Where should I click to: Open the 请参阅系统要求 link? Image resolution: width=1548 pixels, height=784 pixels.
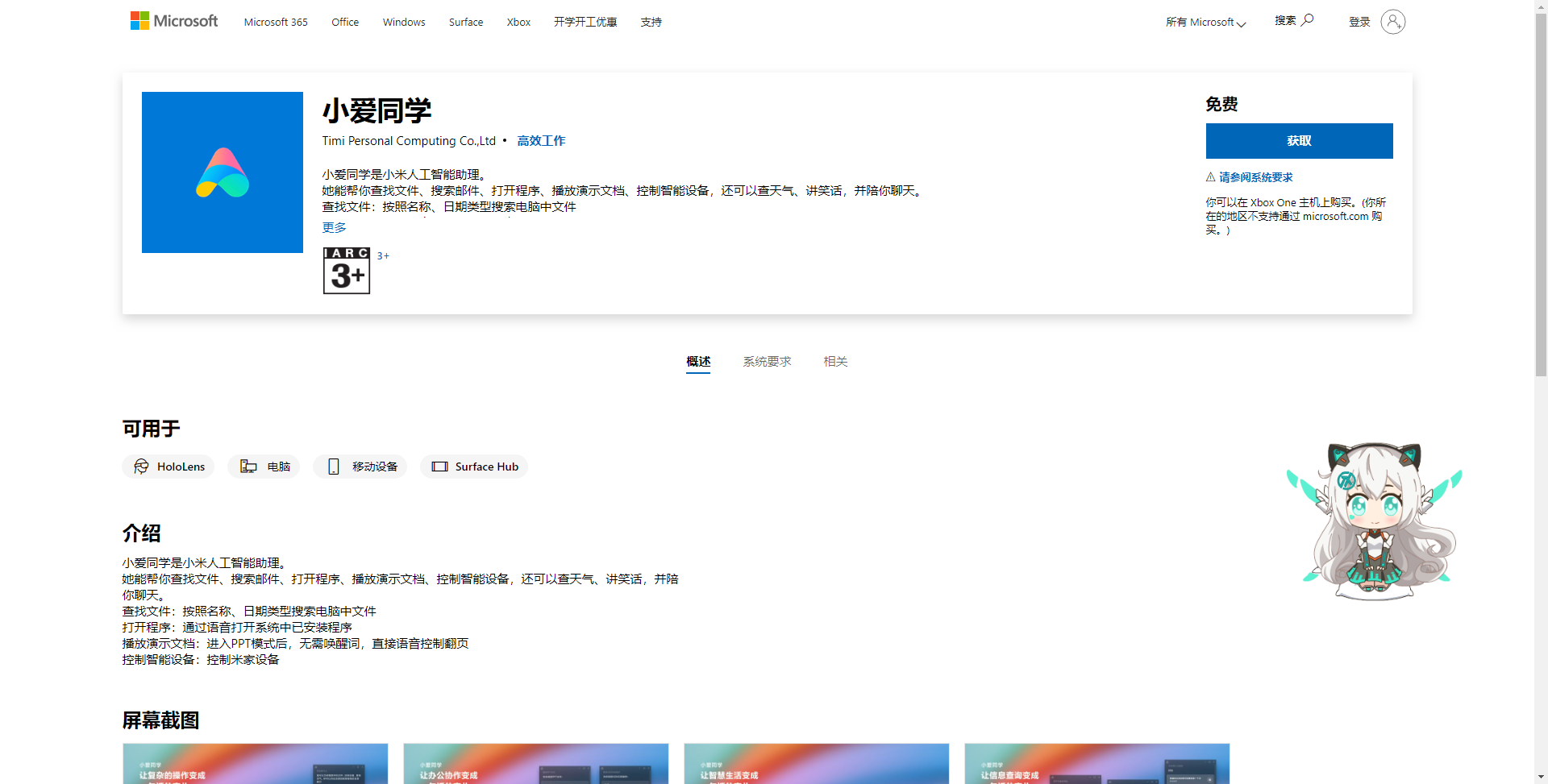pyautogui.click(x=1255, y=177)
